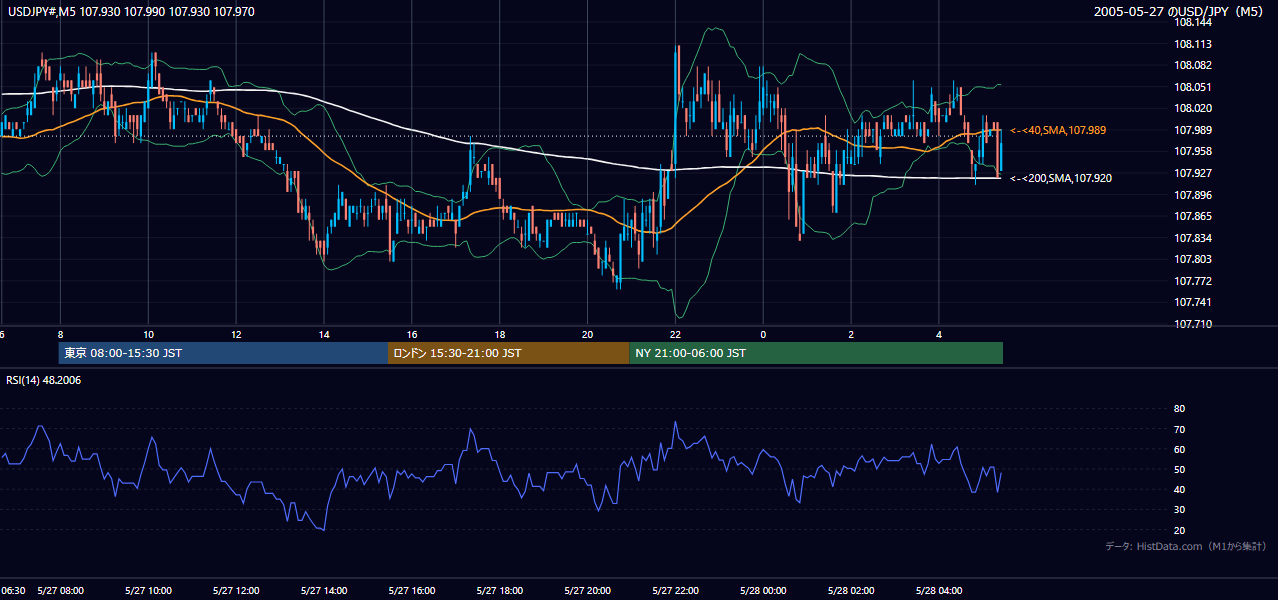This screenshot has width=1278, height=600.
Task: Click the 5/27 08:00 date axis label
Action: tap(60, 591)
